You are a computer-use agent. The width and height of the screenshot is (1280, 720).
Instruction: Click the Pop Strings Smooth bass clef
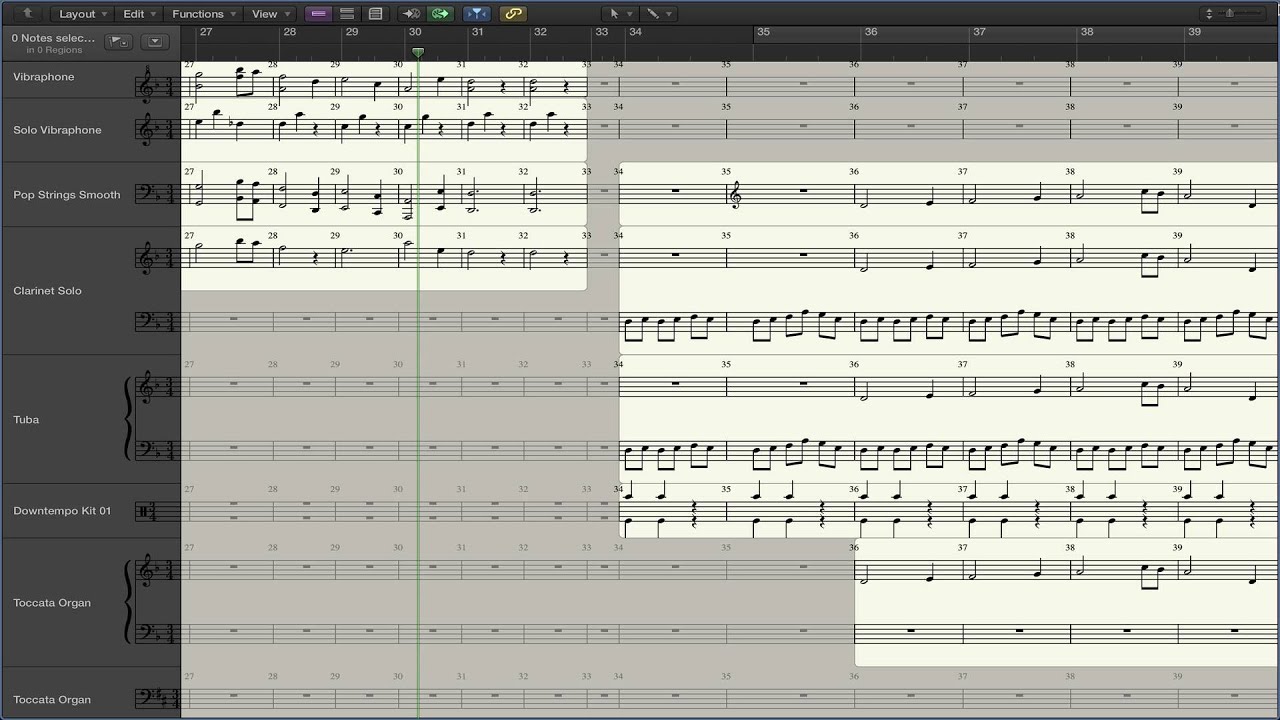[x=146, y=192]
